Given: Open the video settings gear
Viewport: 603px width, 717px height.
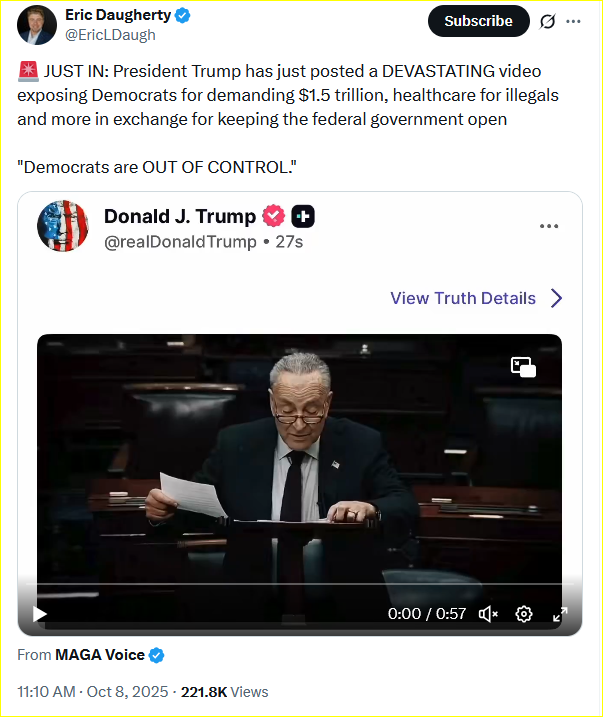Looking at the screenshot, I should pyautogui.click(x=524, y=614).
